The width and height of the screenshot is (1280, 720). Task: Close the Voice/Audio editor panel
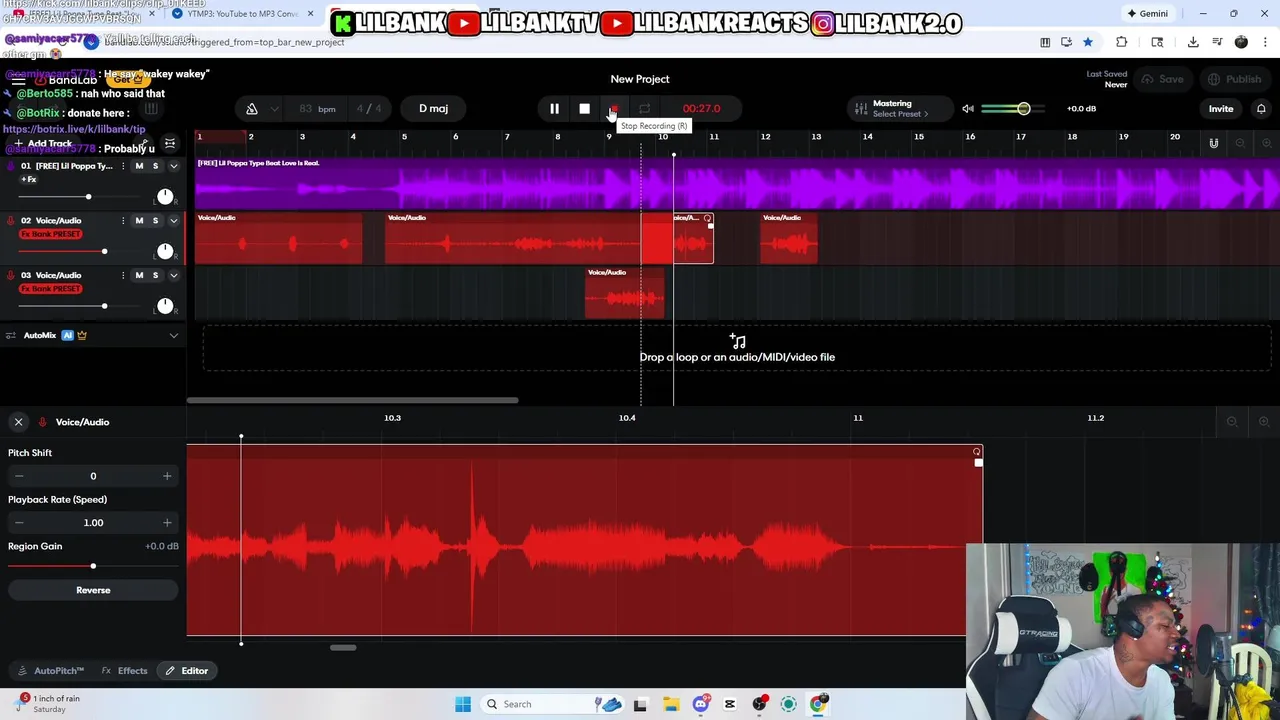click(x=18, y=422)
